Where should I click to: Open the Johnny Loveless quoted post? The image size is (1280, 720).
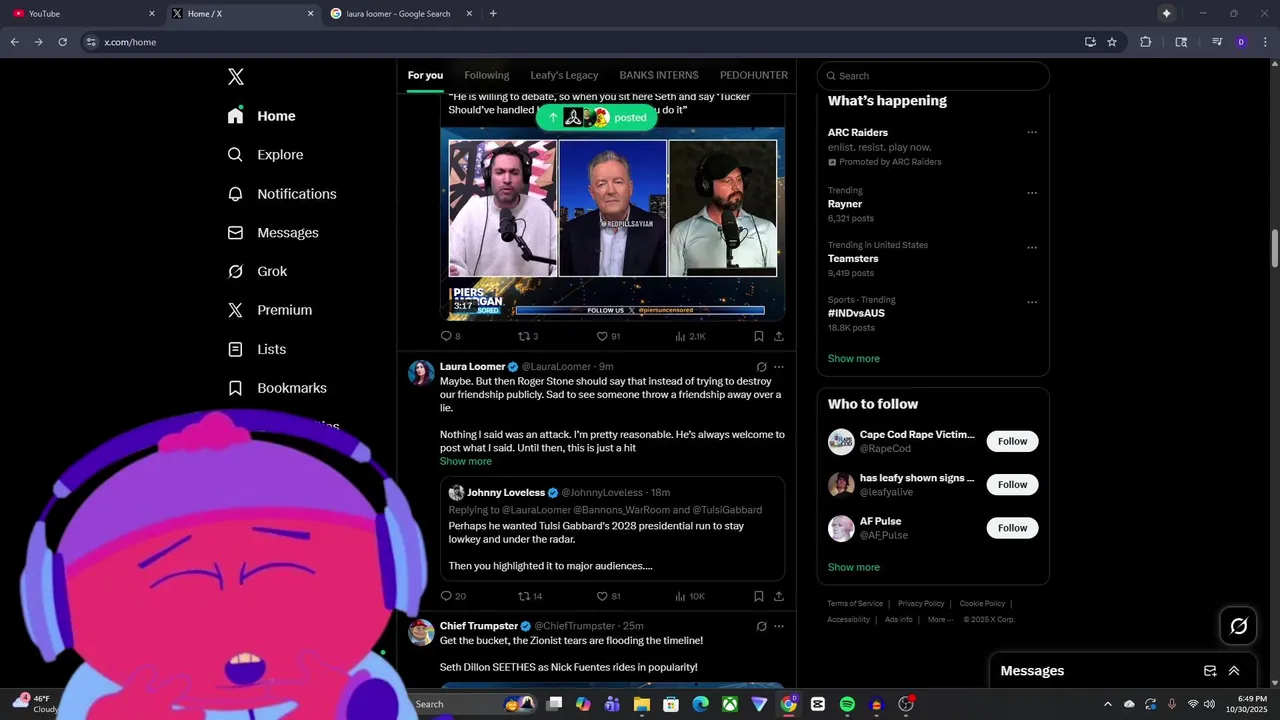click(612, 529)
